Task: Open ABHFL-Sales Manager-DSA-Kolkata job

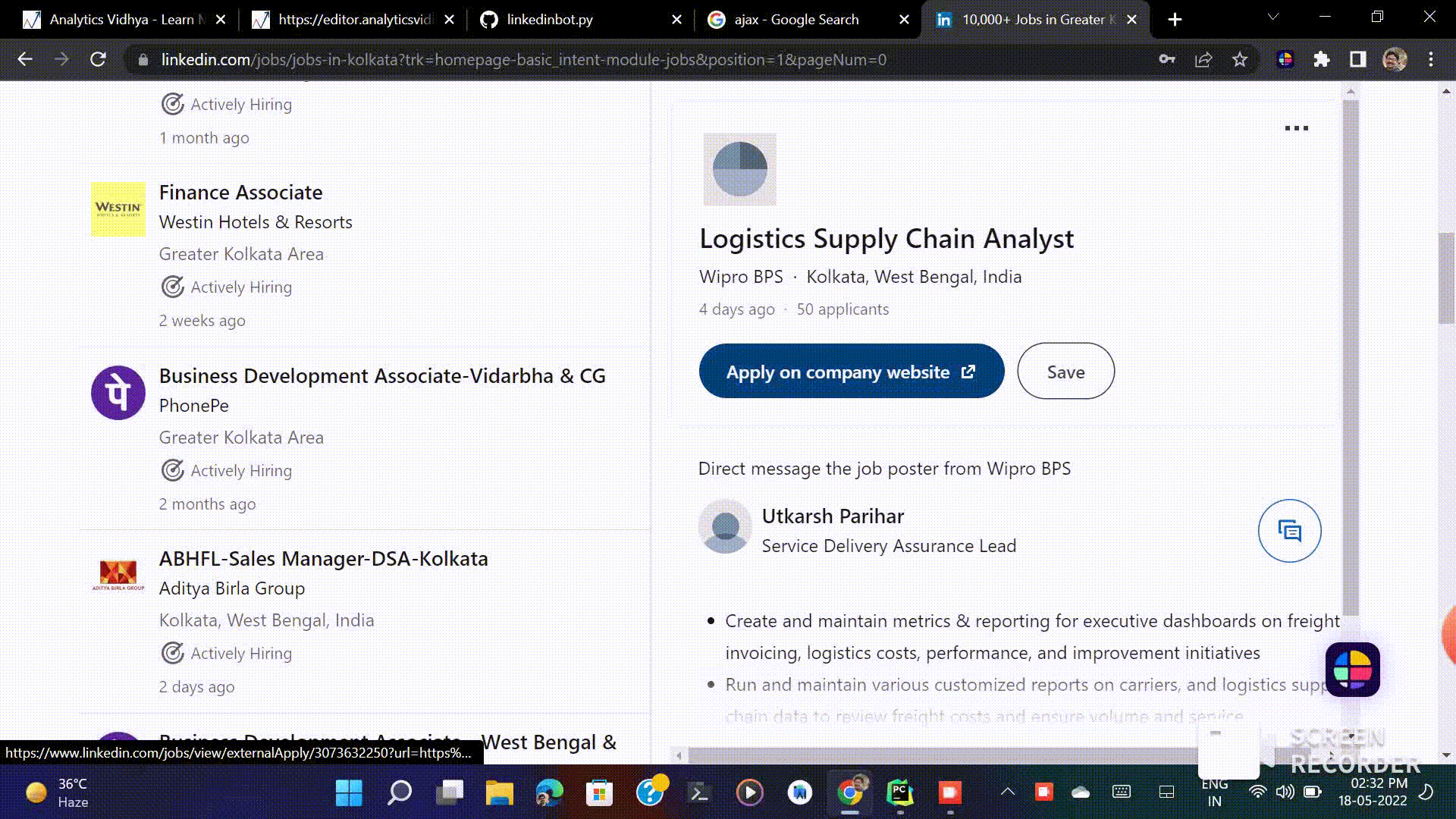Action: (x=323, y=559)
